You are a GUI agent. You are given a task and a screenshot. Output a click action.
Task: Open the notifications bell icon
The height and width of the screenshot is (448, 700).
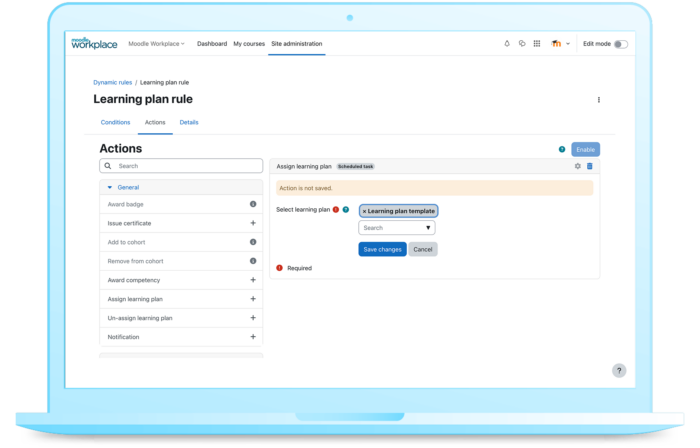coord(507,44)
